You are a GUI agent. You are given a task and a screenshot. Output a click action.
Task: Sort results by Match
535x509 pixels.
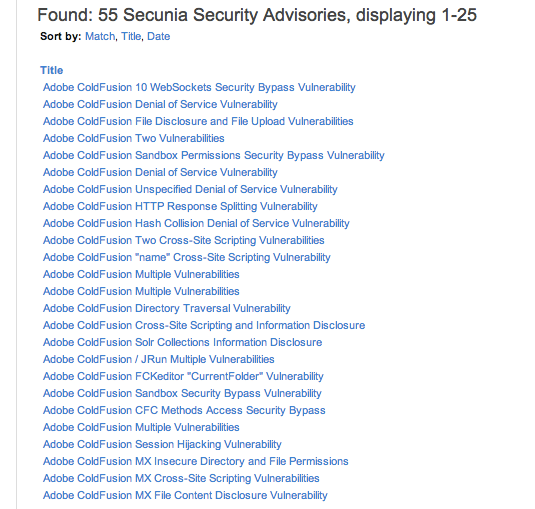tap(100, 36)
